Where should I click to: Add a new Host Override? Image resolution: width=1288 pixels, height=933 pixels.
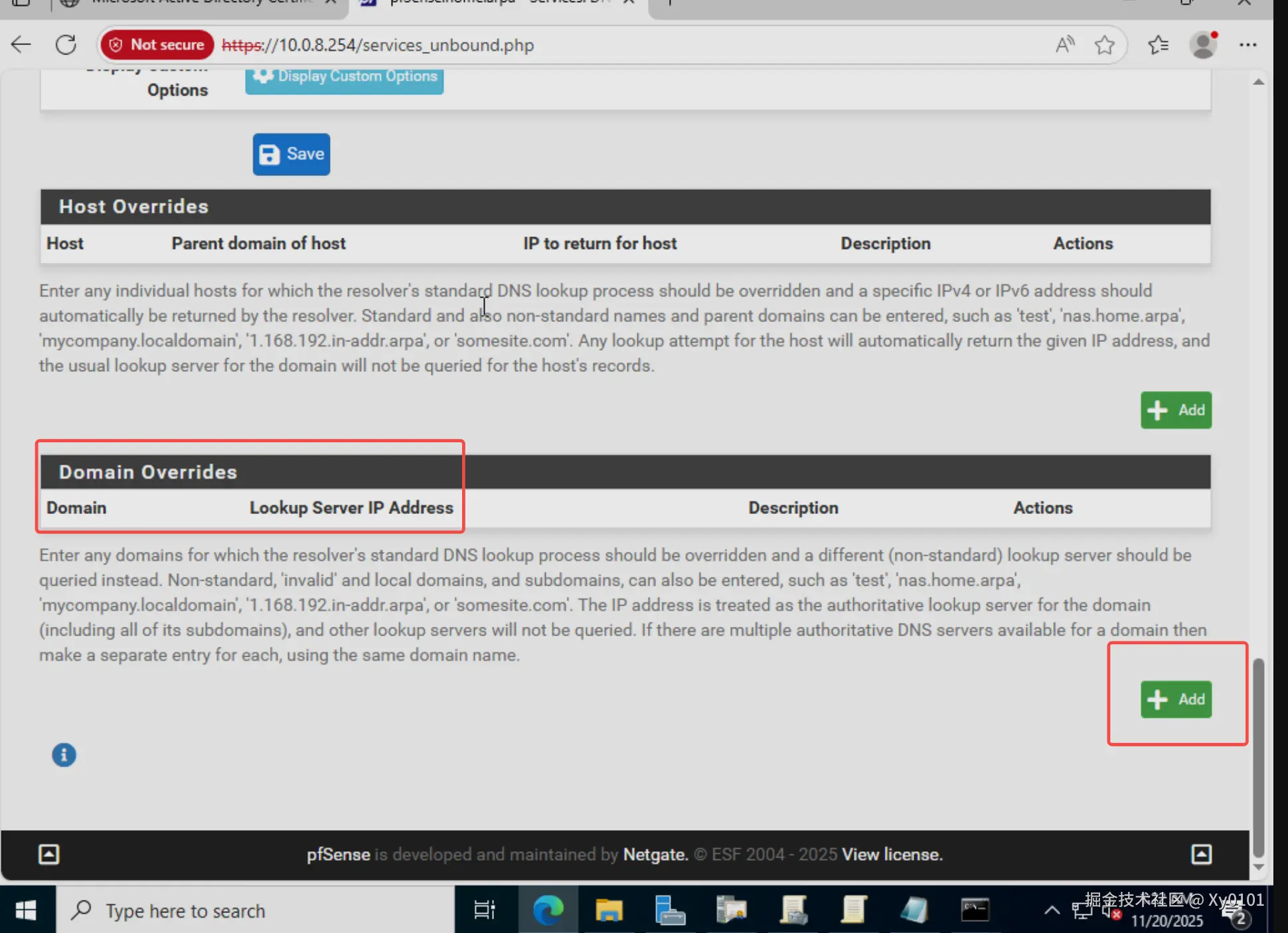pyautogui.click(x=1176, y=410)
